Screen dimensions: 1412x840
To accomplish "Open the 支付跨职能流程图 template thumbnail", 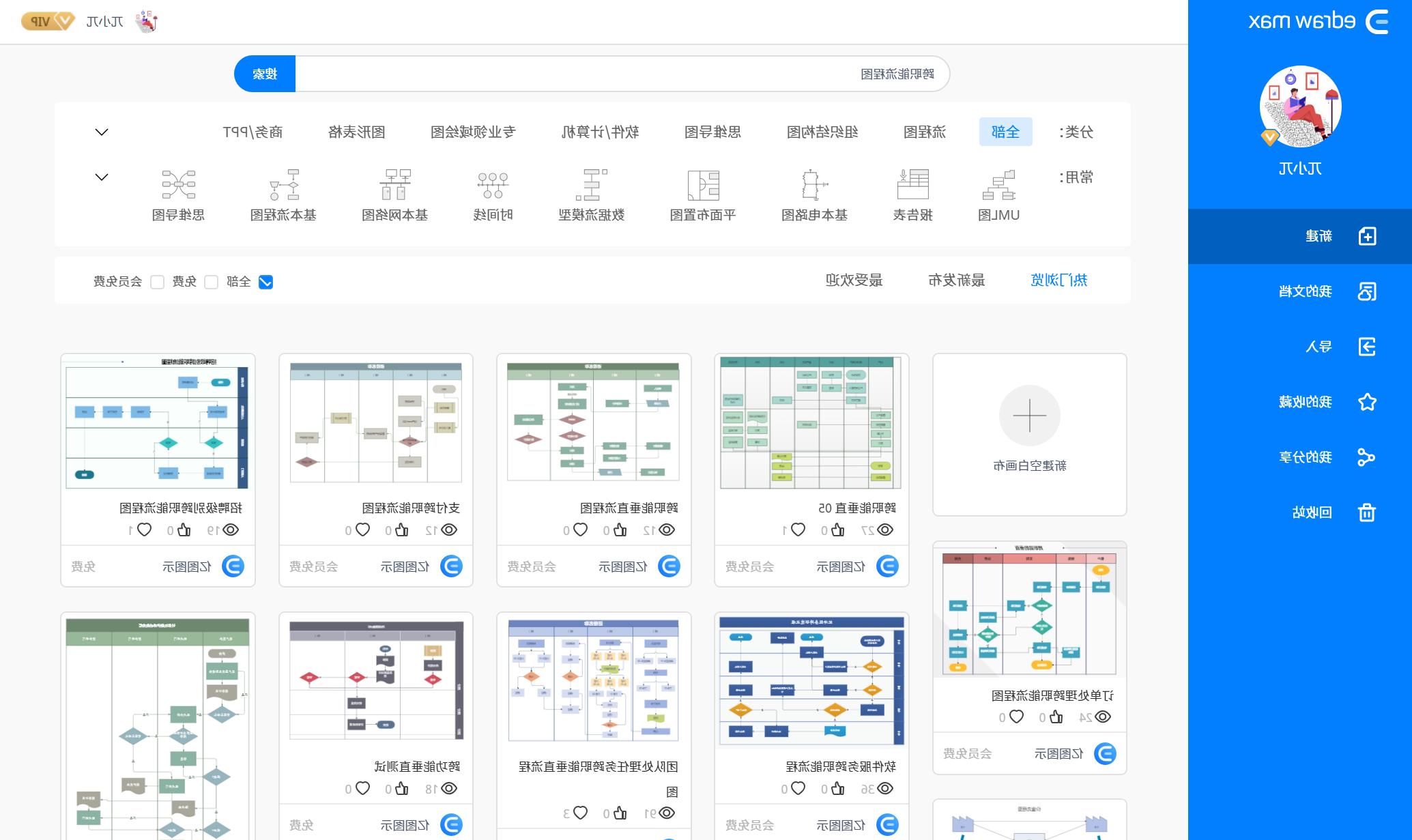I will point(376,423).
